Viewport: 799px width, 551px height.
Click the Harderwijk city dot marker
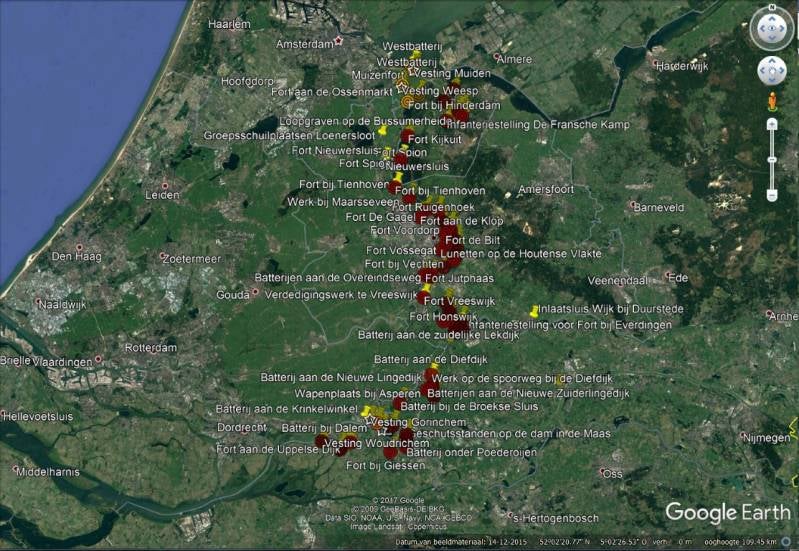[x=656, y=64]
